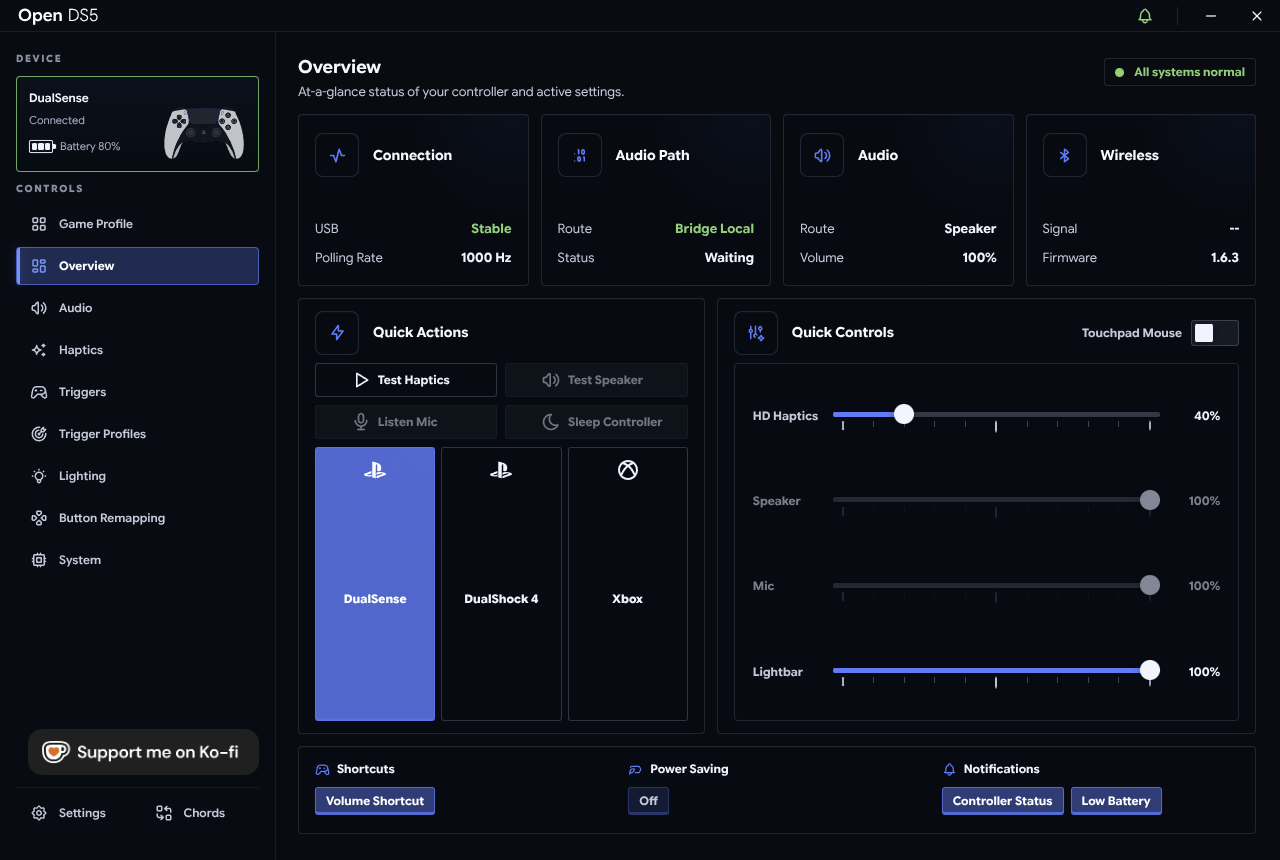Screen dimensions: 1280x860
Task: Click the Shortcuts gamepad icon
Action: click(323, 769)
